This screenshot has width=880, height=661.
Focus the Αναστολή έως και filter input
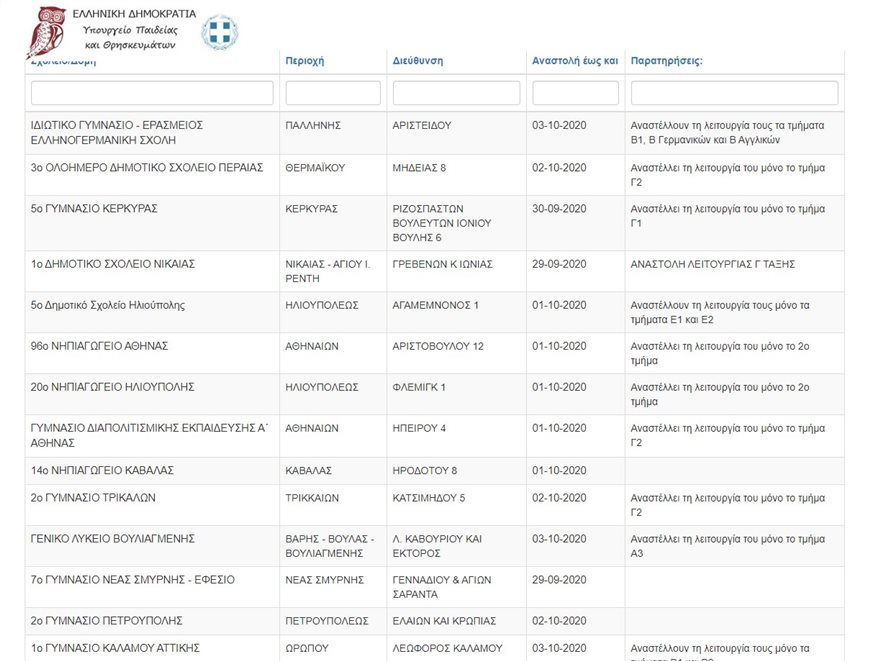click(575, 93)
